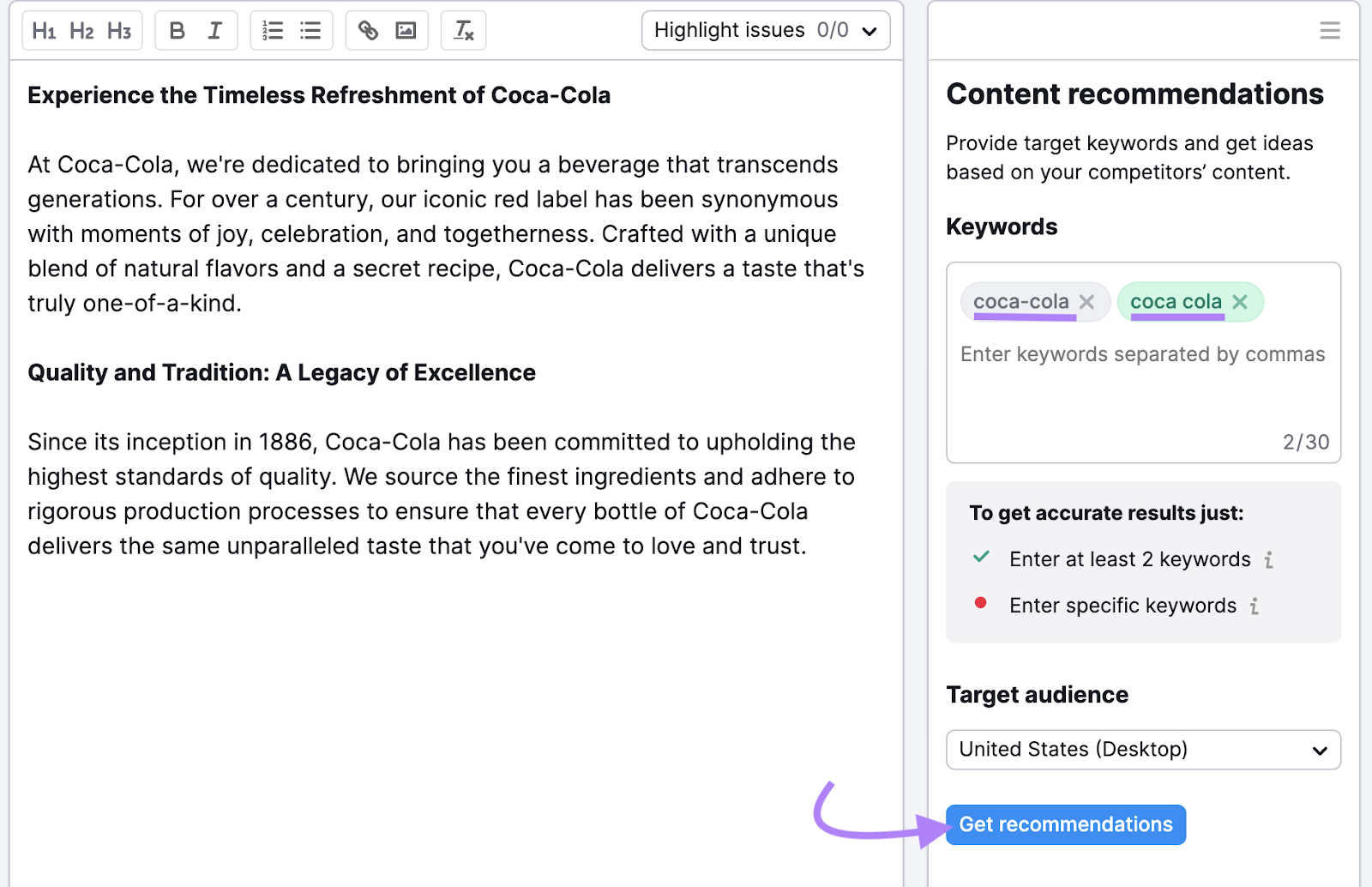
Task: Click the Content recommendations title
Action: pyautogui.click(x=1134, y=94)
